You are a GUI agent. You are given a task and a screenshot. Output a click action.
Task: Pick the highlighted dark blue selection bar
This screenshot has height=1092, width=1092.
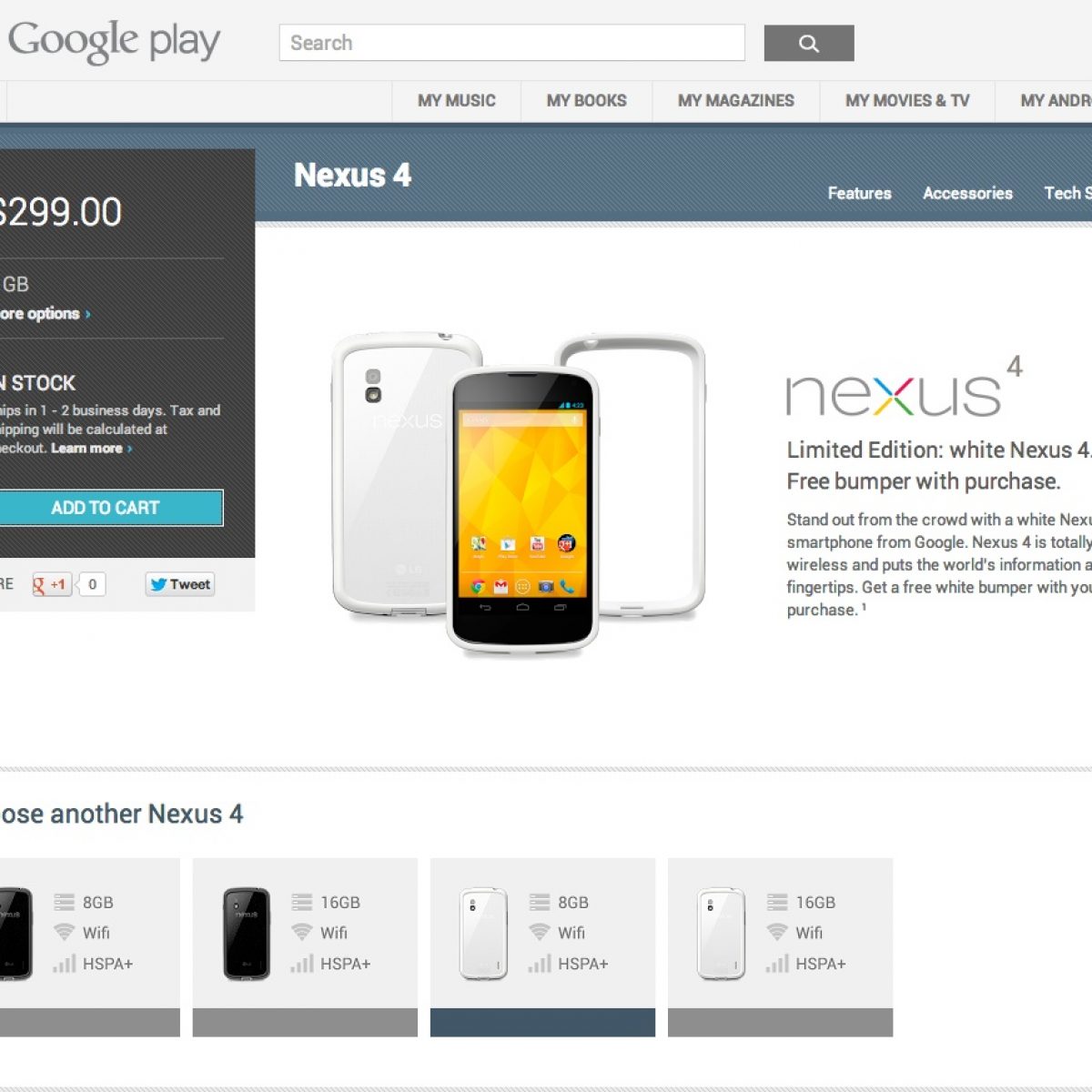(x=542, y=1022)
